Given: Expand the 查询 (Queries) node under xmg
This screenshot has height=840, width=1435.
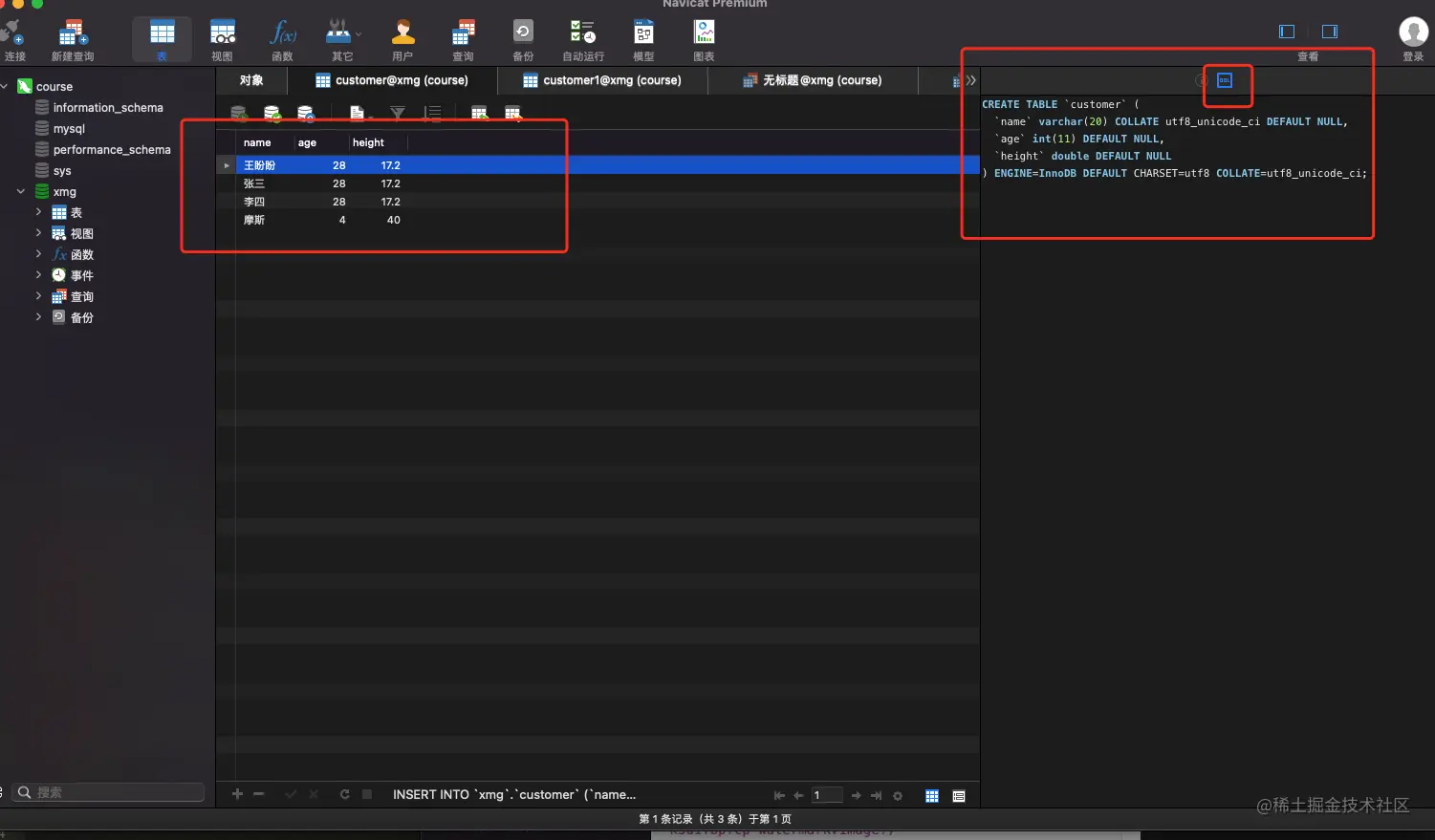Looking at the screenshot, I should pos(38,296).
